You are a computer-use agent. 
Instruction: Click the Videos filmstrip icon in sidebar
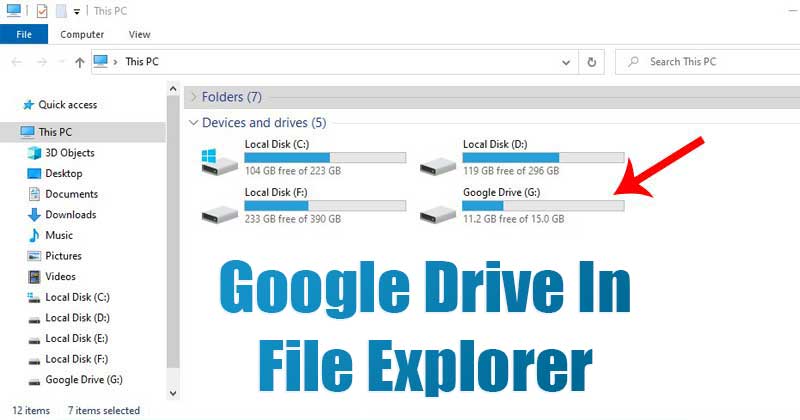point(34,277)
